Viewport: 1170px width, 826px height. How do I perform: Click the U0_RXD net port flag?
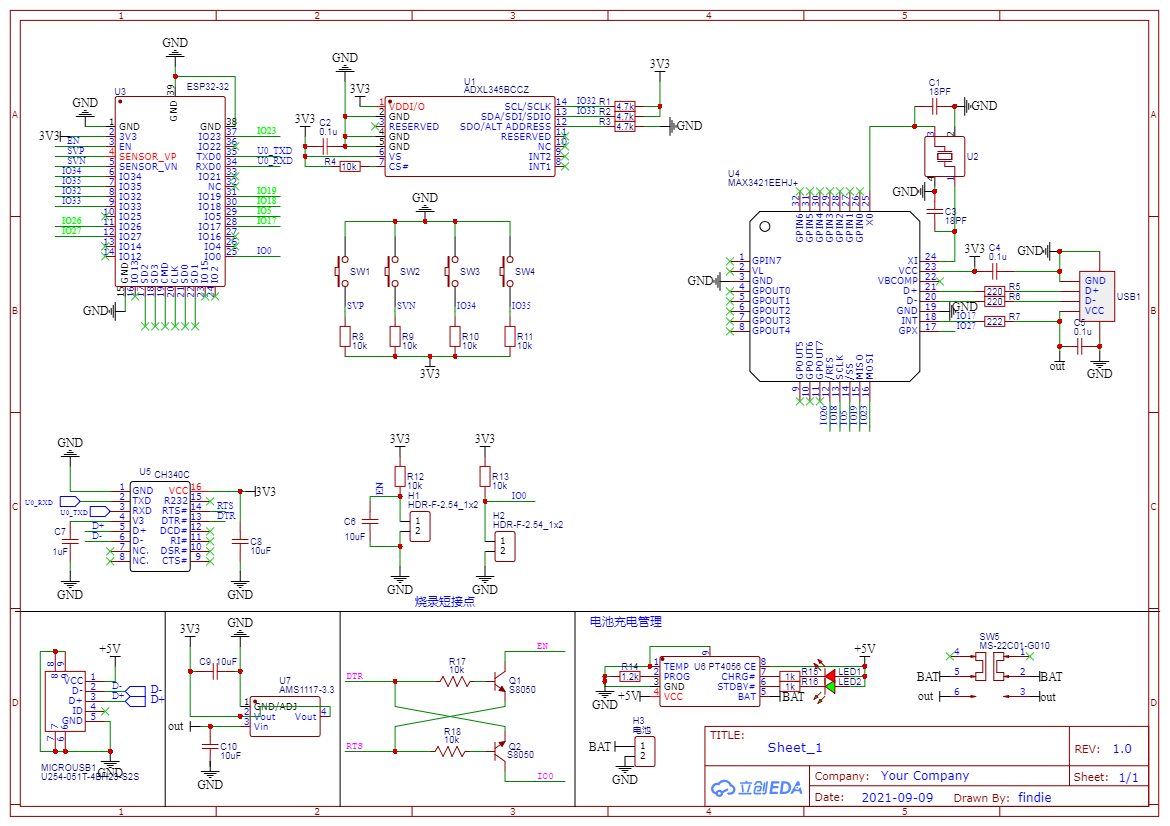click(69, 501)
